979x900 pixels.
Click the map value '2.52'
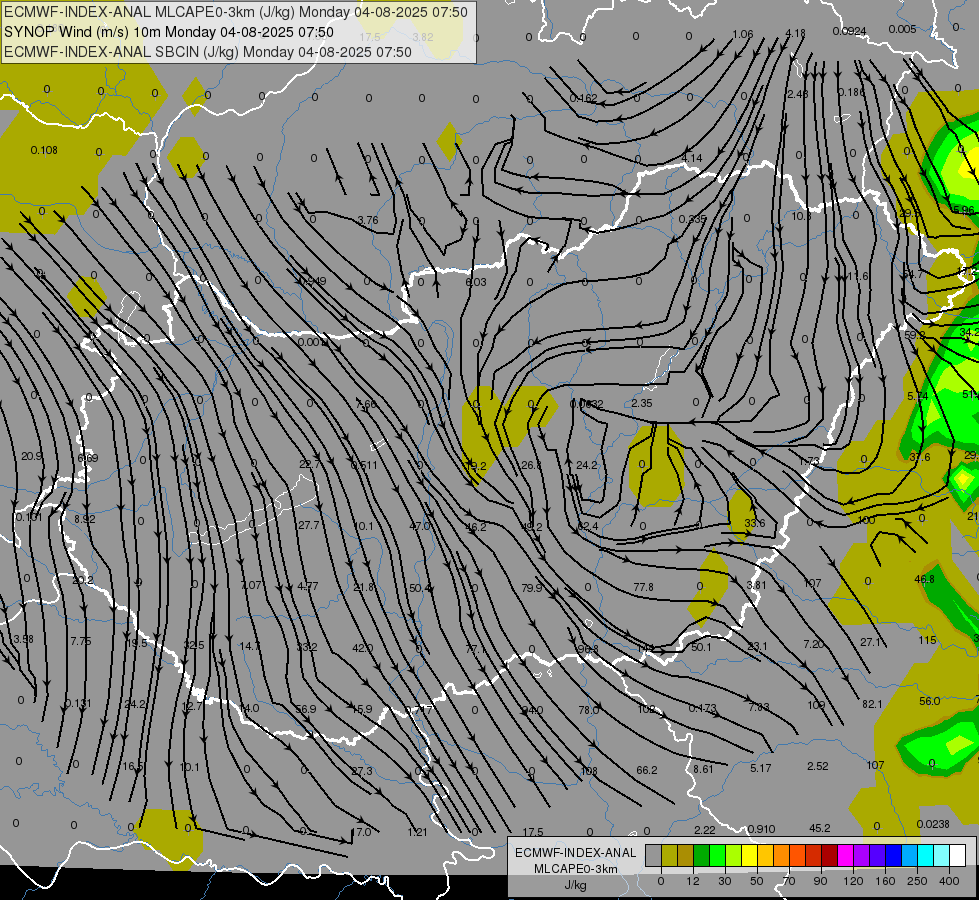(817, 766)
